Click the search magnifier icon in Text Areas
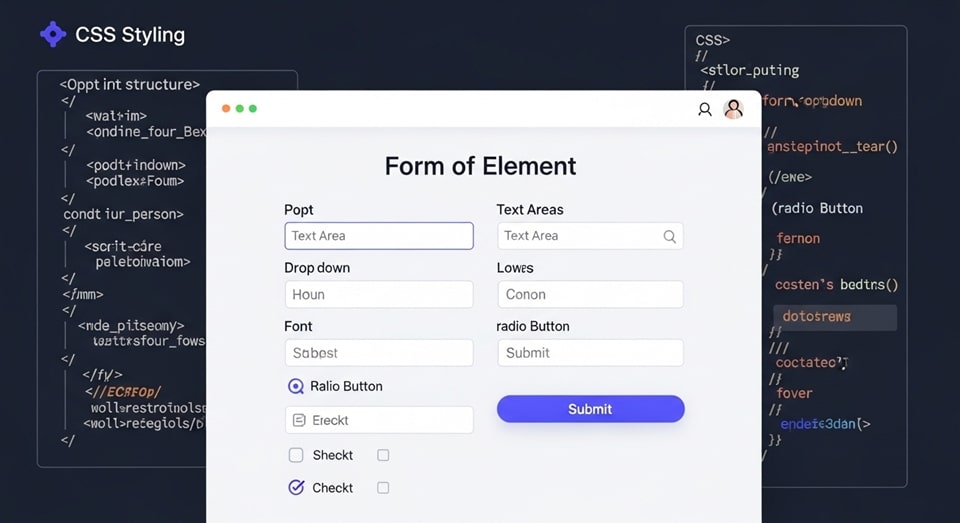This screenshot has height=523, width=960. 670,237
